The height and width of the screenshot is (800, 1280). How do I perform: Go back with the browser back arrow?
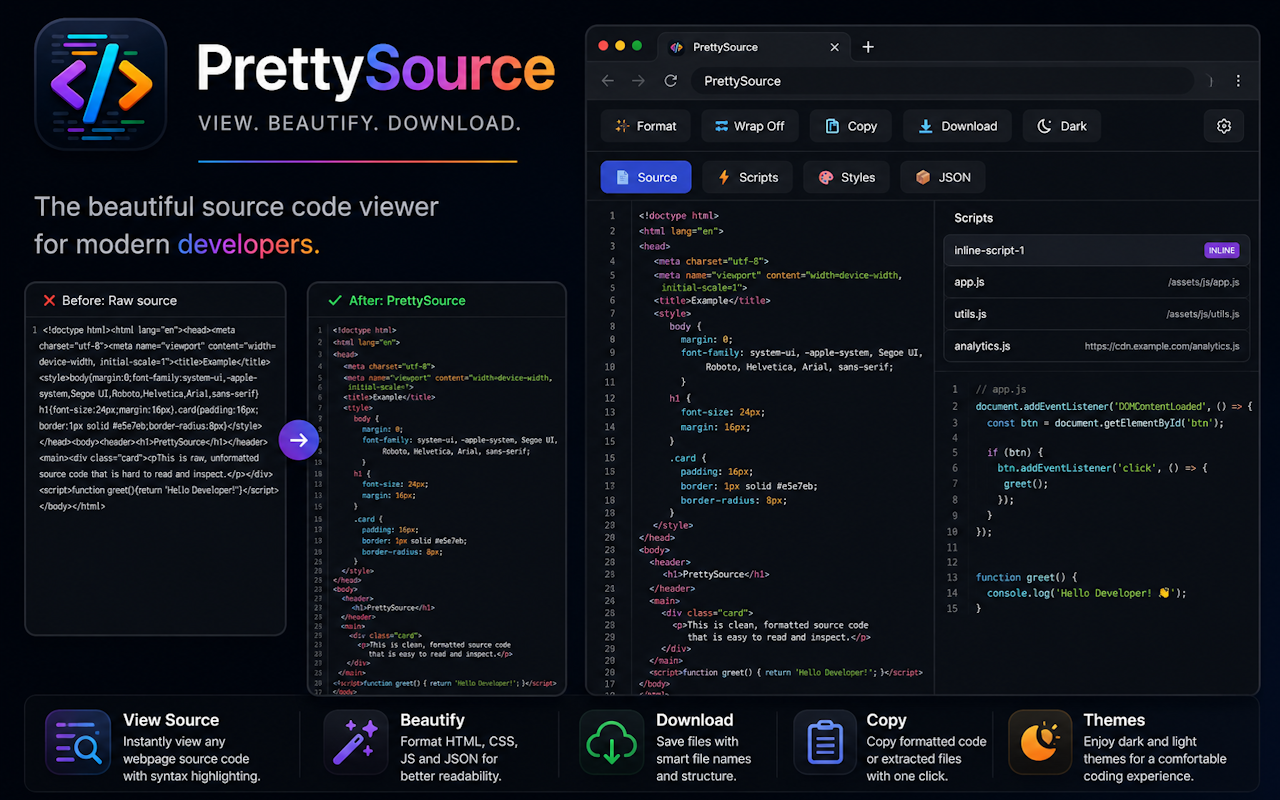[x=608, y=81]
